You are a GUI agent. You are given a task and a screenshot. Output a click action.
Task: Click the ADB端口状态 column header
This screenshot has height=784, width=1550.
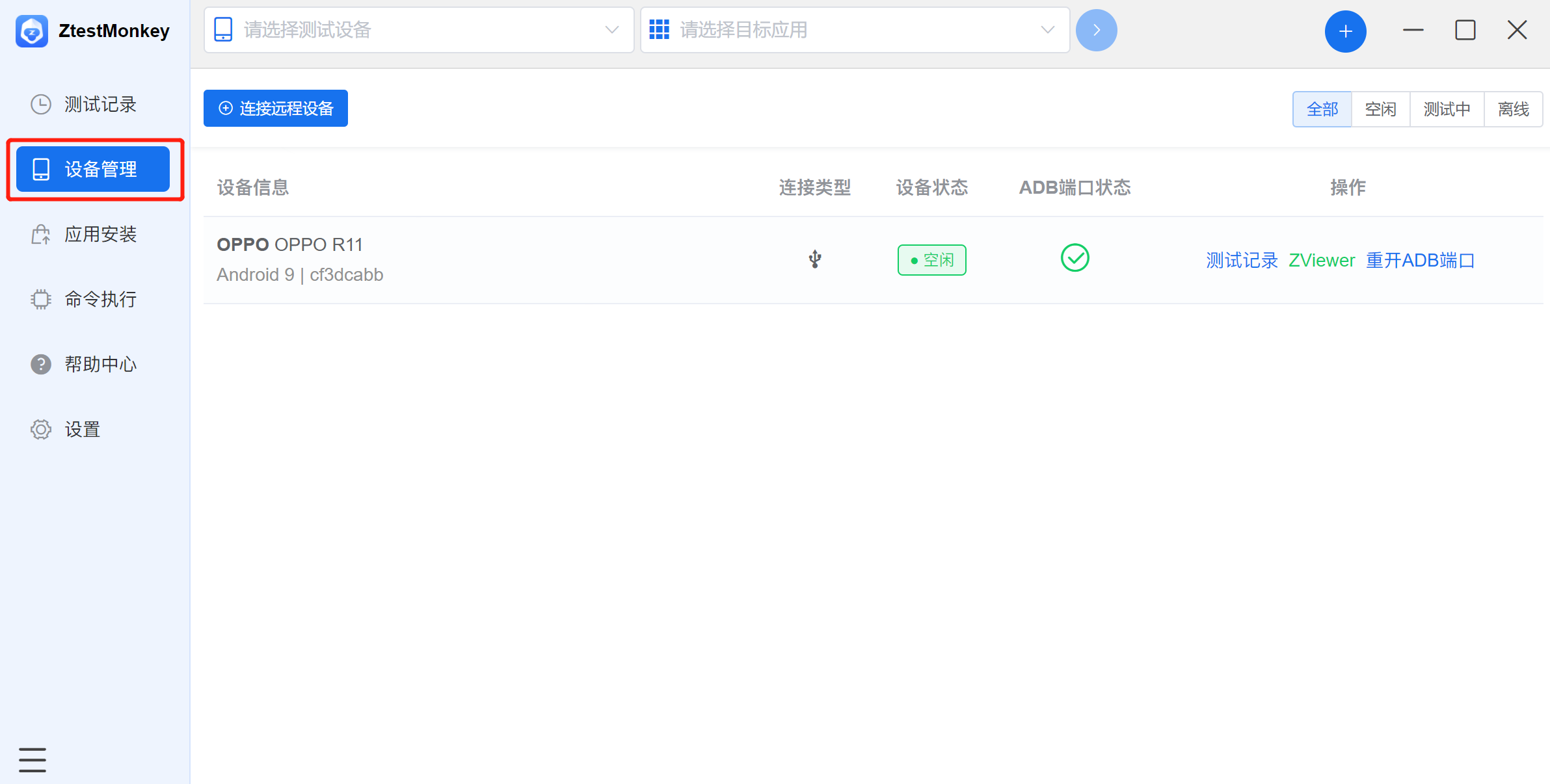[1075, 188]
